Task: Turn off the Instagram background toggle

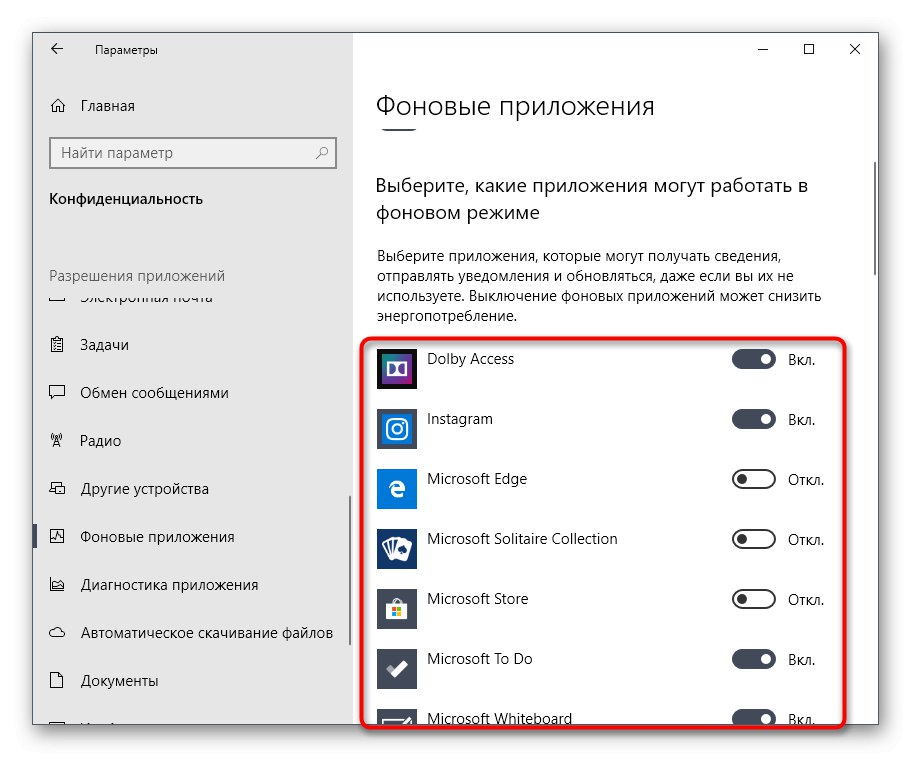Action: (754, 419)
